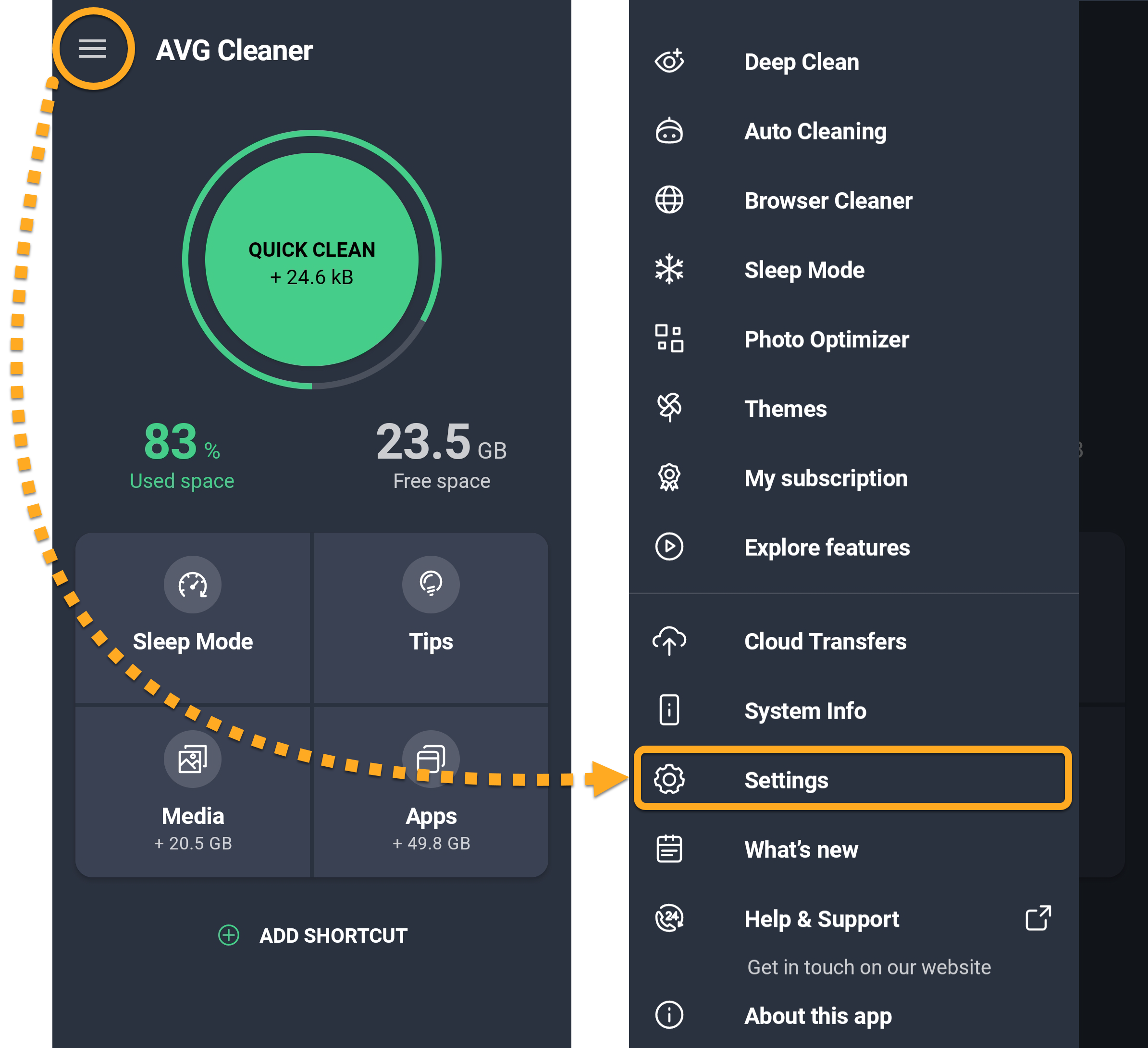Tap the Cloud Transfers upload icon
Viewport: 1148px width, 1048px height.
[x=669, y=641]
